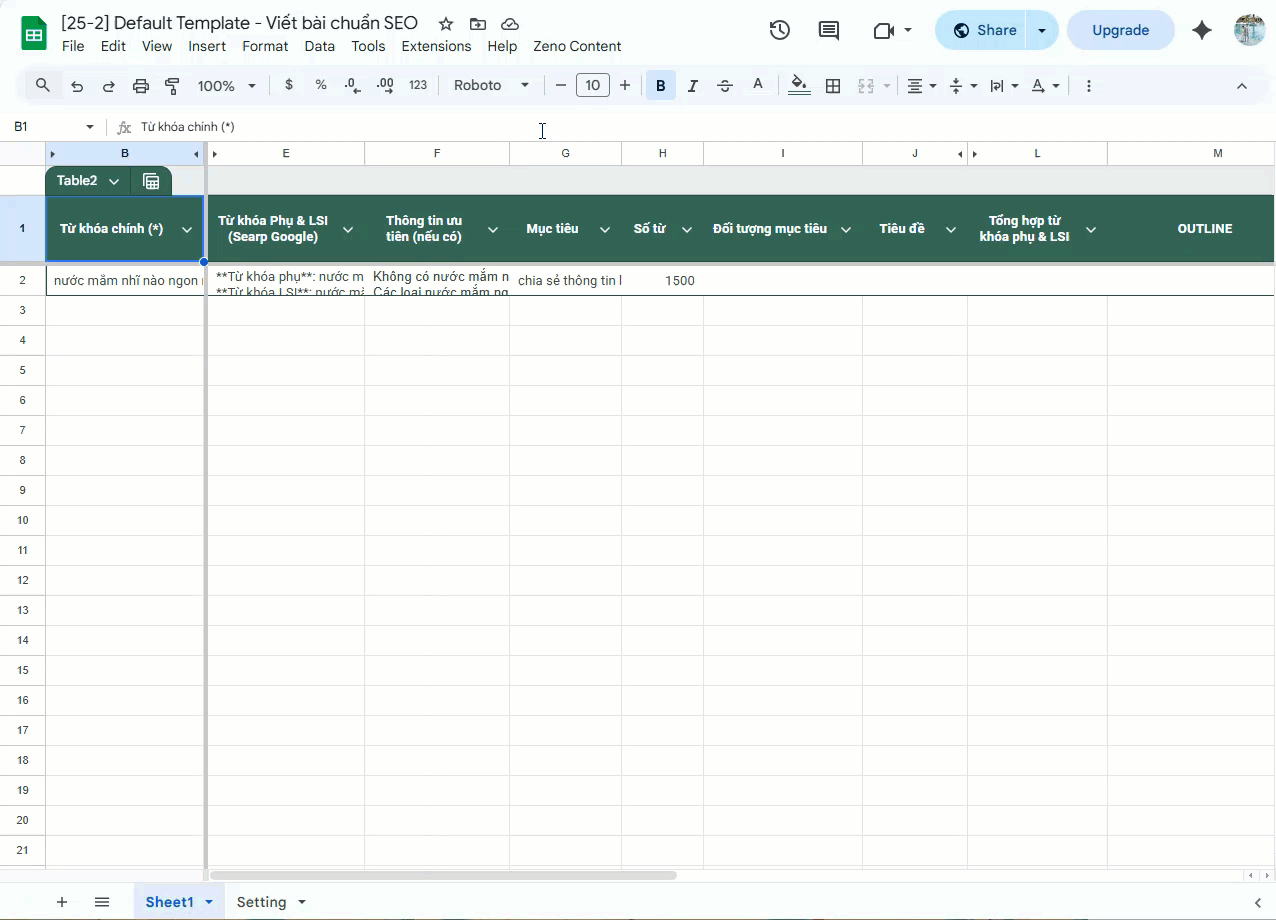Image resolution: width=1276 pixels, height=920 pixels.
Task: Star this spreadsheet document
Action: (x=446, y=24)
